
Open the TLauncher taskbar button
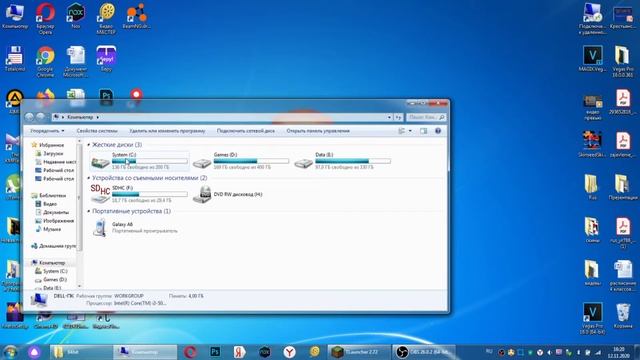tap(359, 352)
